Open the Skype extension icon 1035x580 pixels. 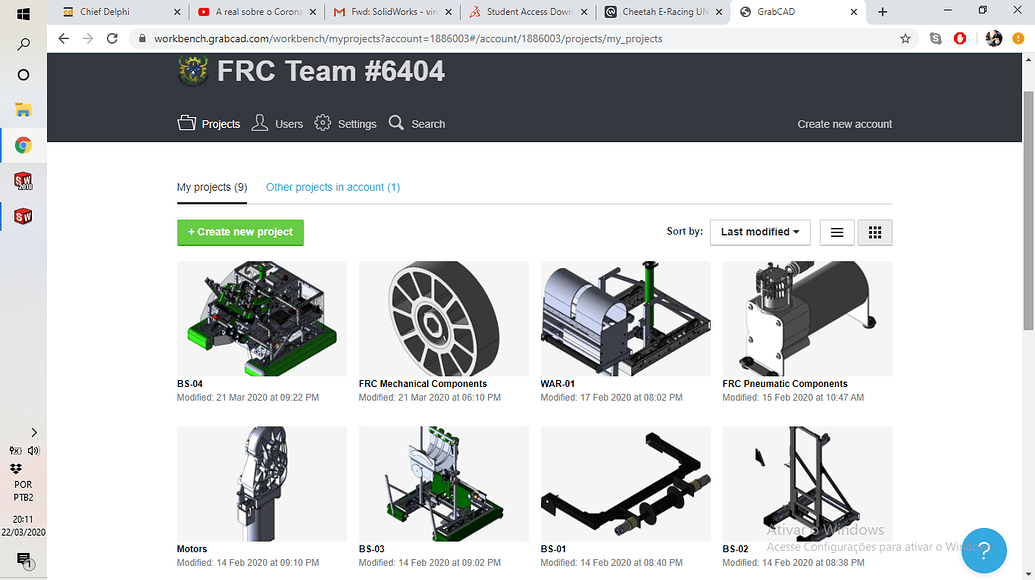pyautogui.click(x=935, y=38)
